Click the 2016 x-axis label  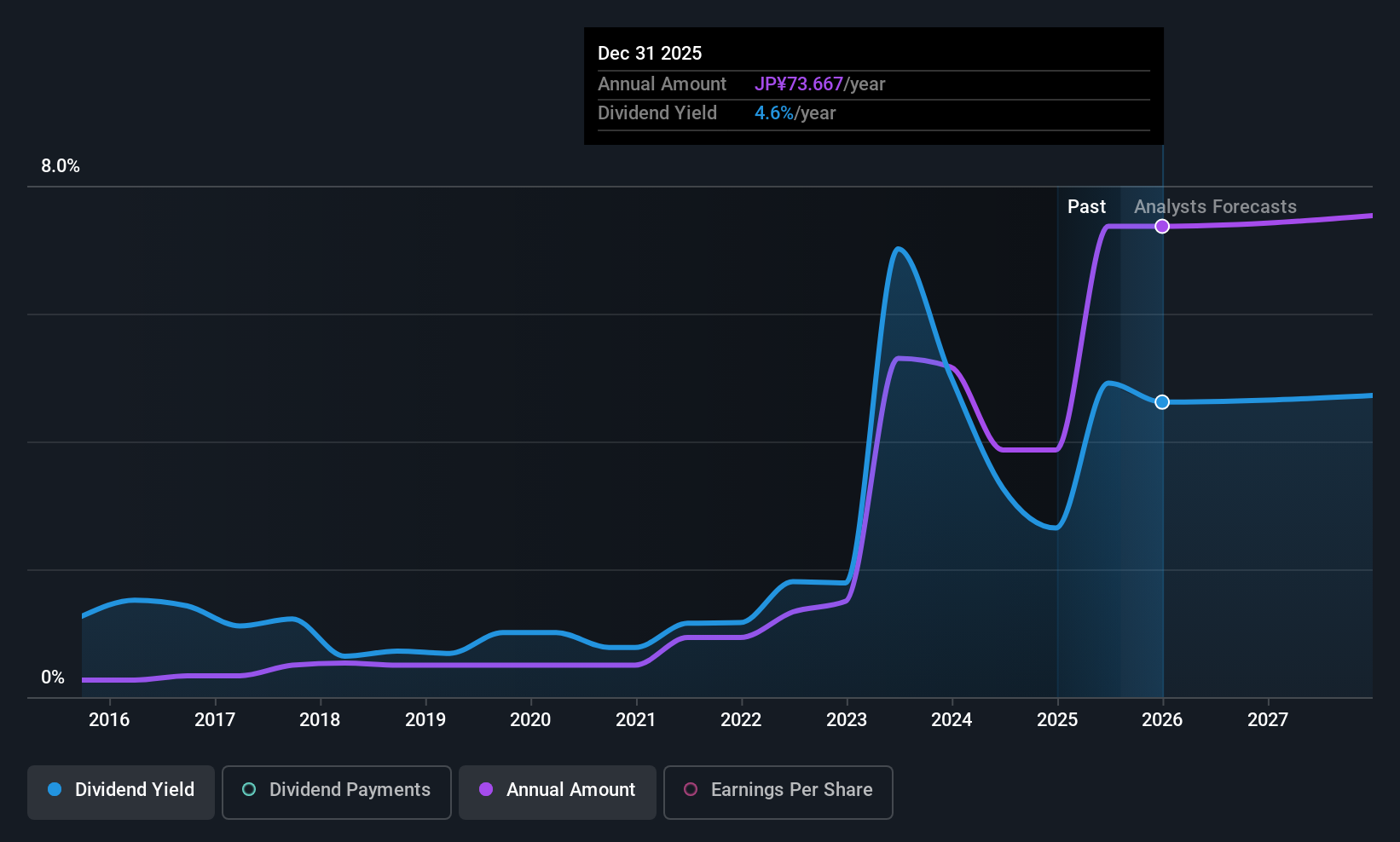(109, 719)
